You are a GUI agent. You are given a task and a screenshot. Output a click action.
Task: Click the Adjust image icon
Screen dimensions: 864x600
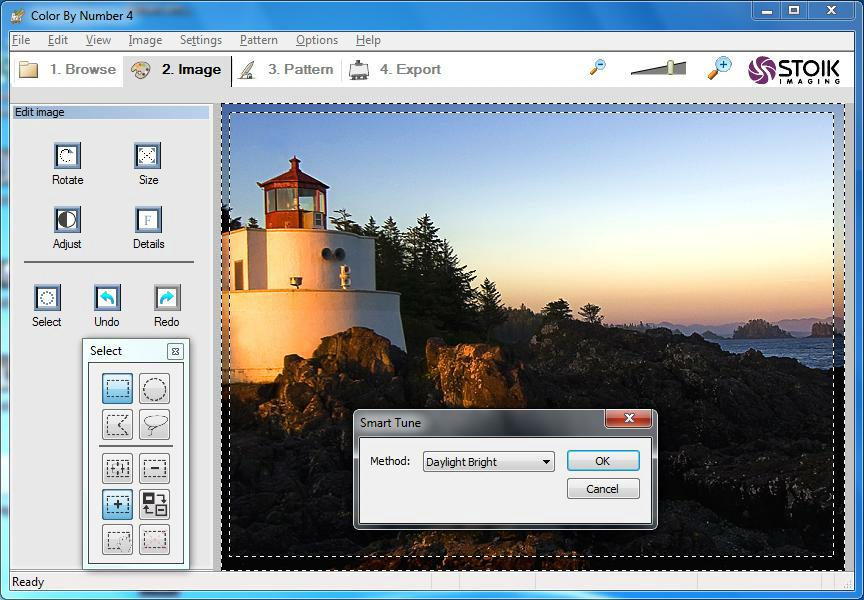[x=67, y=220]
